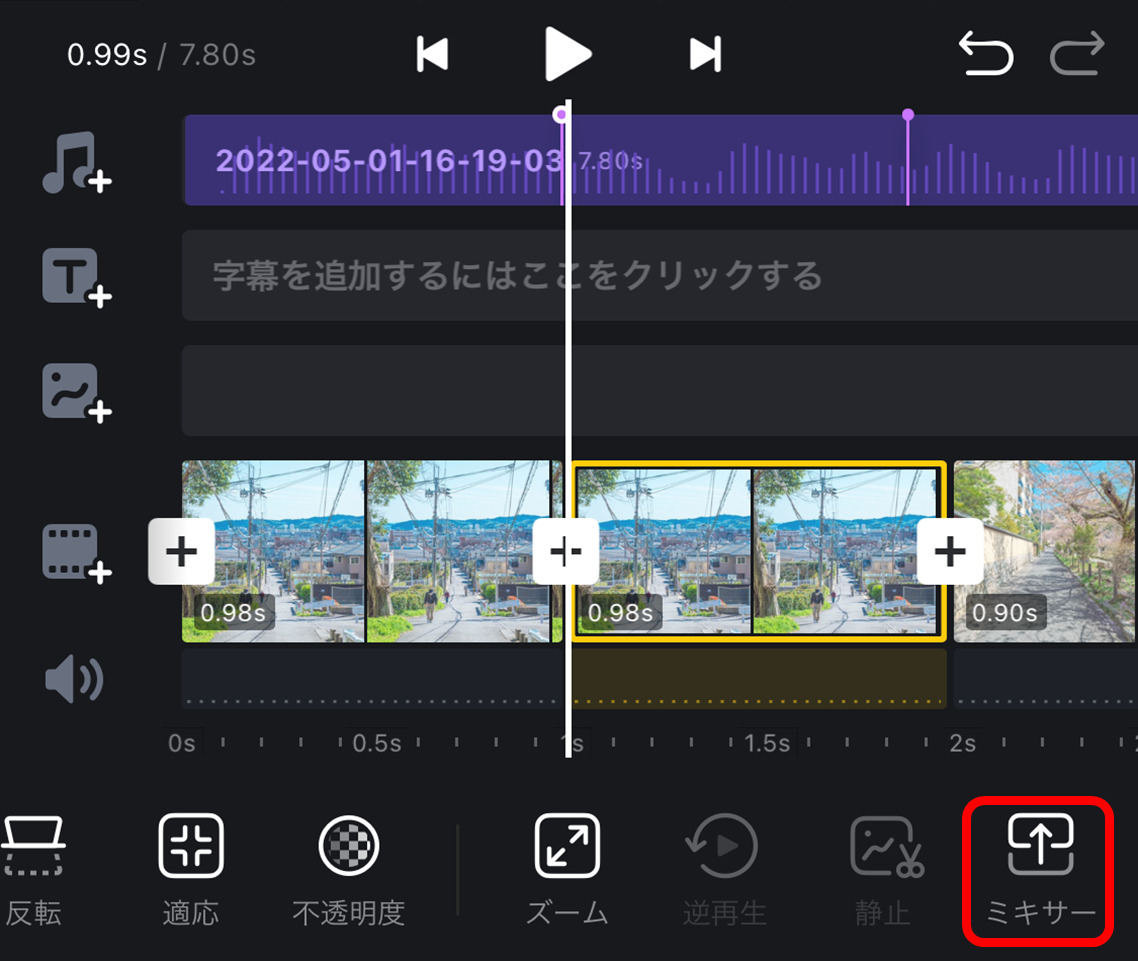Tap the highlighted clip's volume strip
1138x961 pixels.
[758, 679]
